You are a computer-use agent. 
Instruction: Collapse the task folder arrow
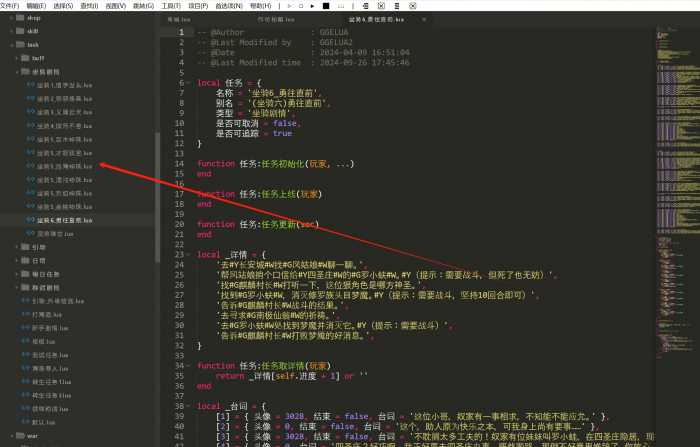(10, 45)
